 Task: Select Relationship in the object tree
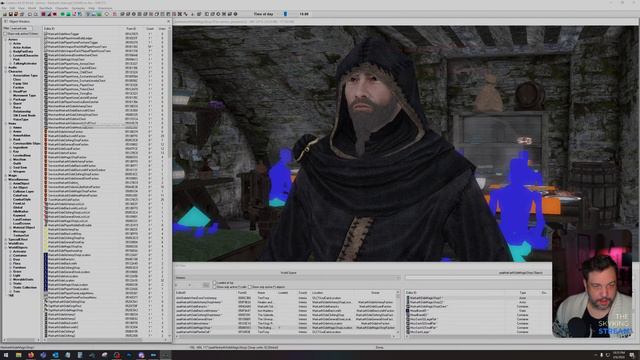tap(22, 111)
